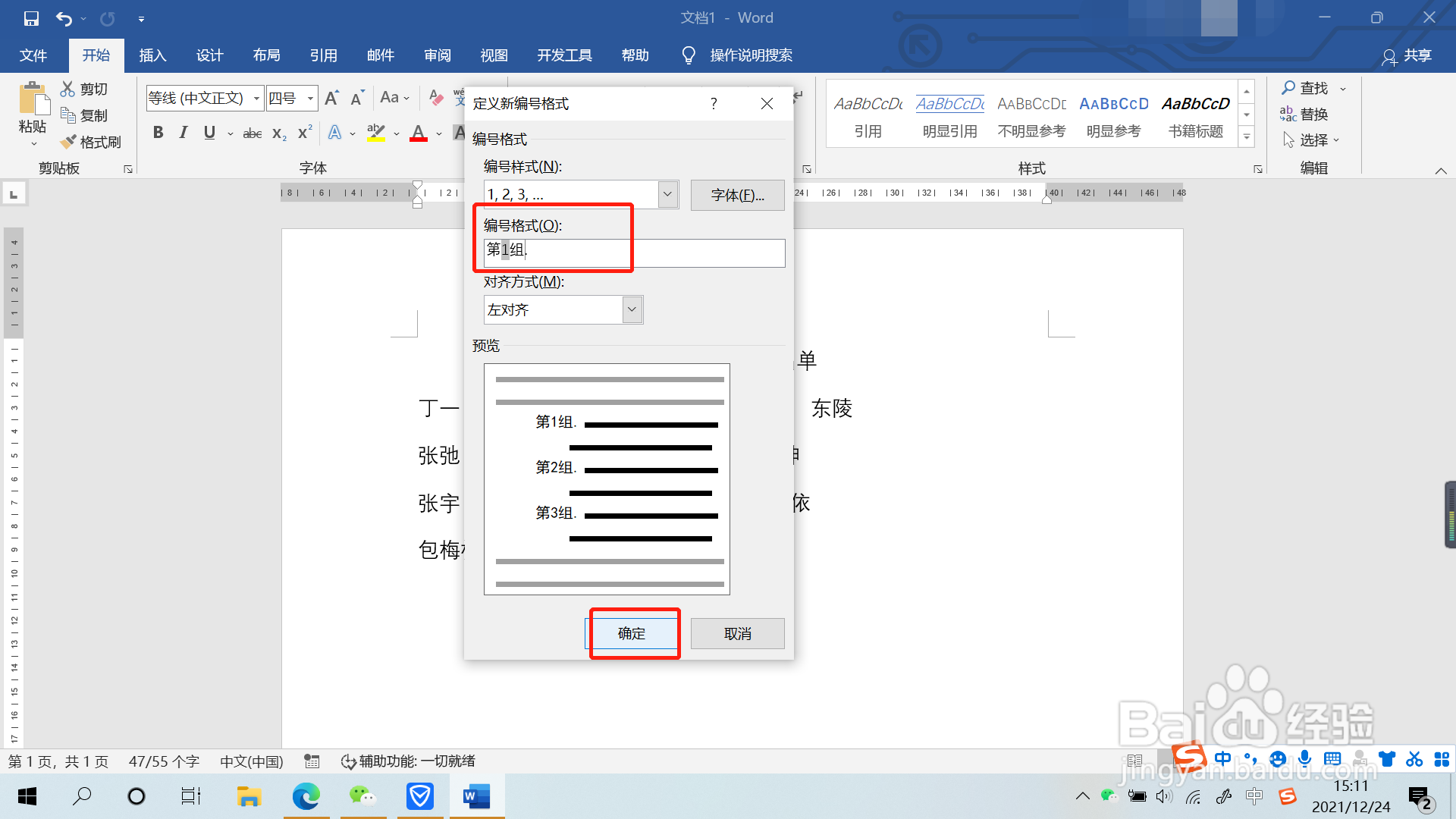Click the Bold formatting icon
This screenshot has width=1456, height=819.
158,133
